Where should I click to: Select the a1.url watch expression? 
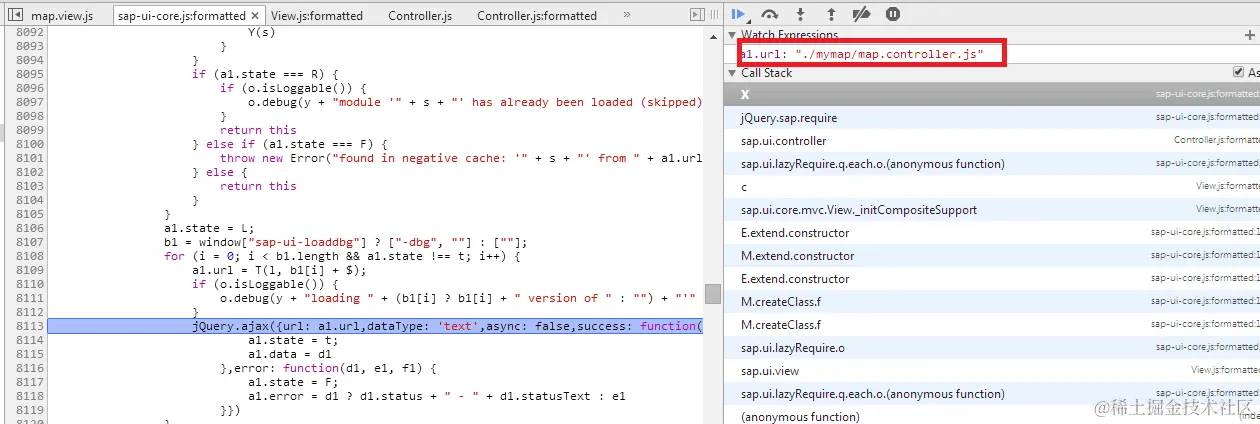(x=861, y=54)
